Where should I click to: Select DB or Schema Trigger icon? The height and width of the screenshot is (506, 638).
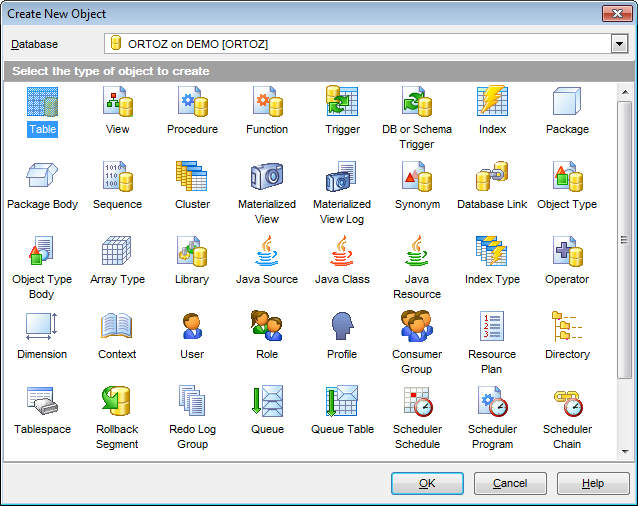[x=417, y=102]
